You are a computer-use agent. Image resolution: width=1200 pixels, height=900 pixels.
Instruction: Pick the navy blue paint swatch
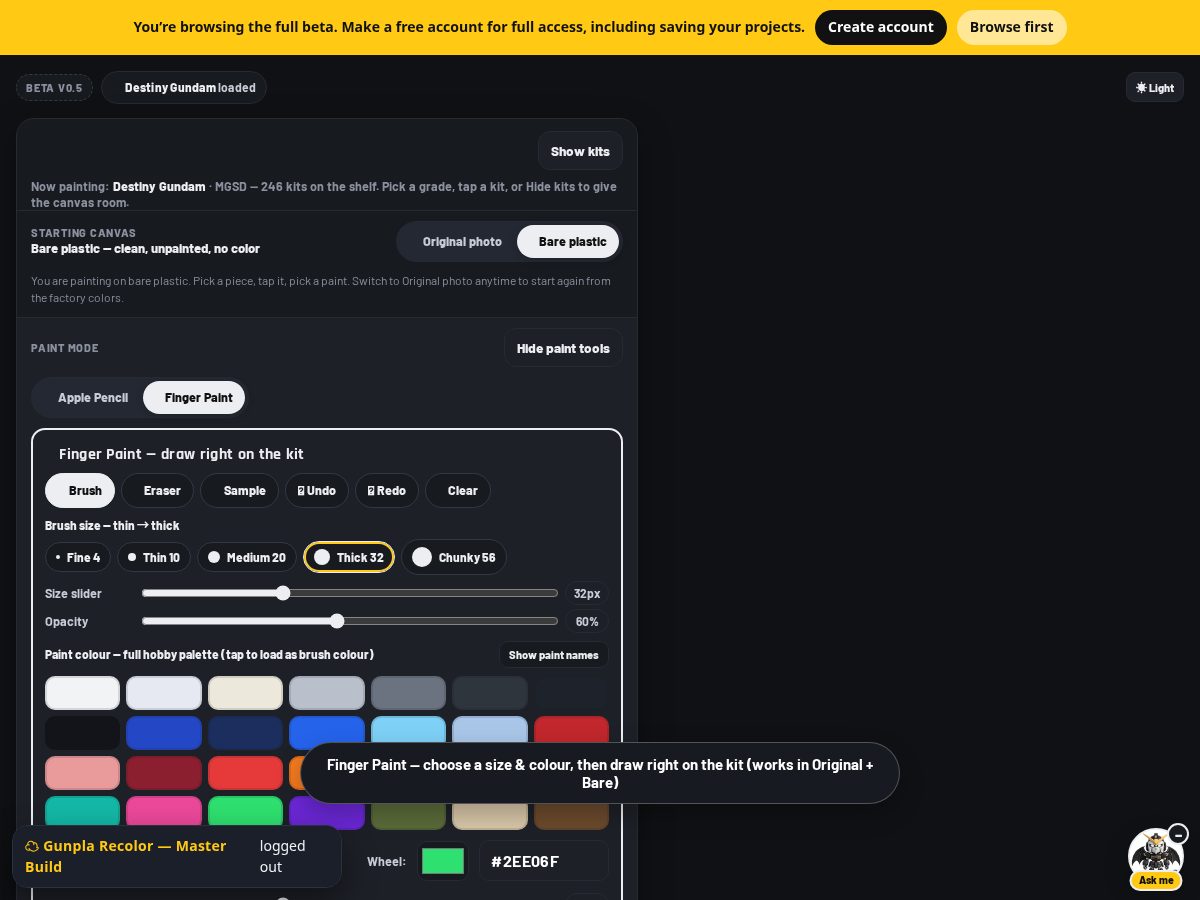245,733
